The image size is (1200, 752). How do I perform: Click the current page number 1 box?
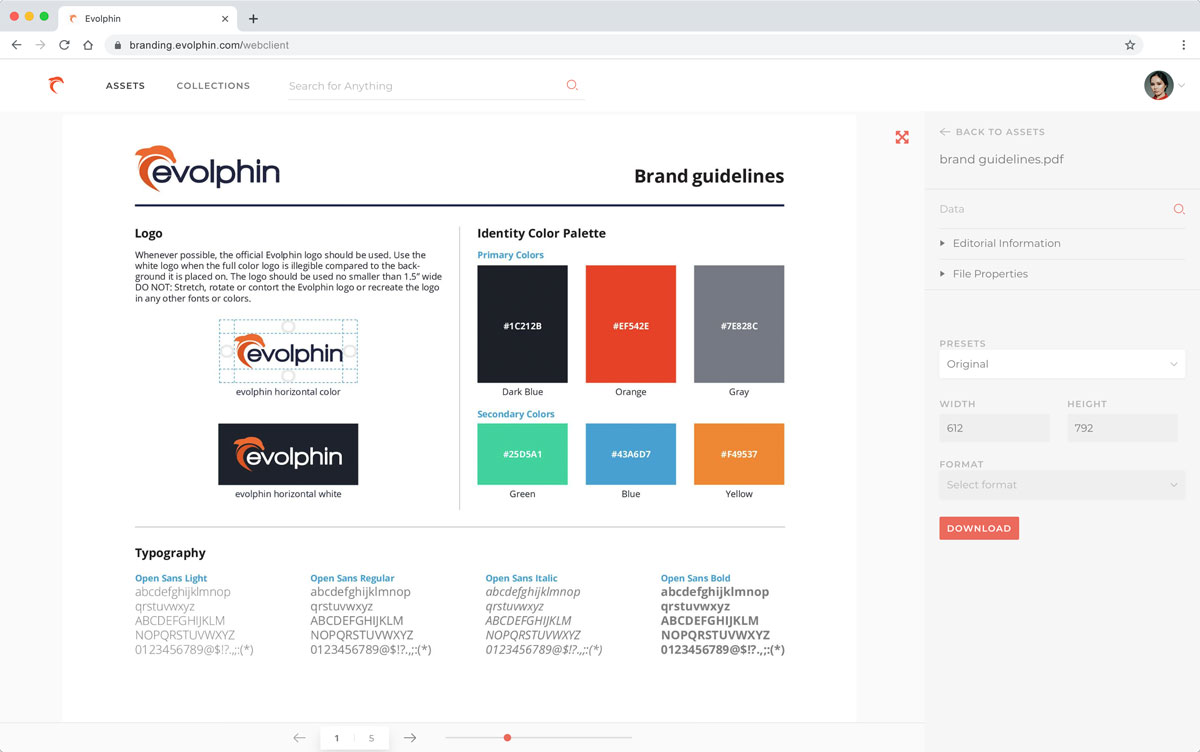(337, 738)
